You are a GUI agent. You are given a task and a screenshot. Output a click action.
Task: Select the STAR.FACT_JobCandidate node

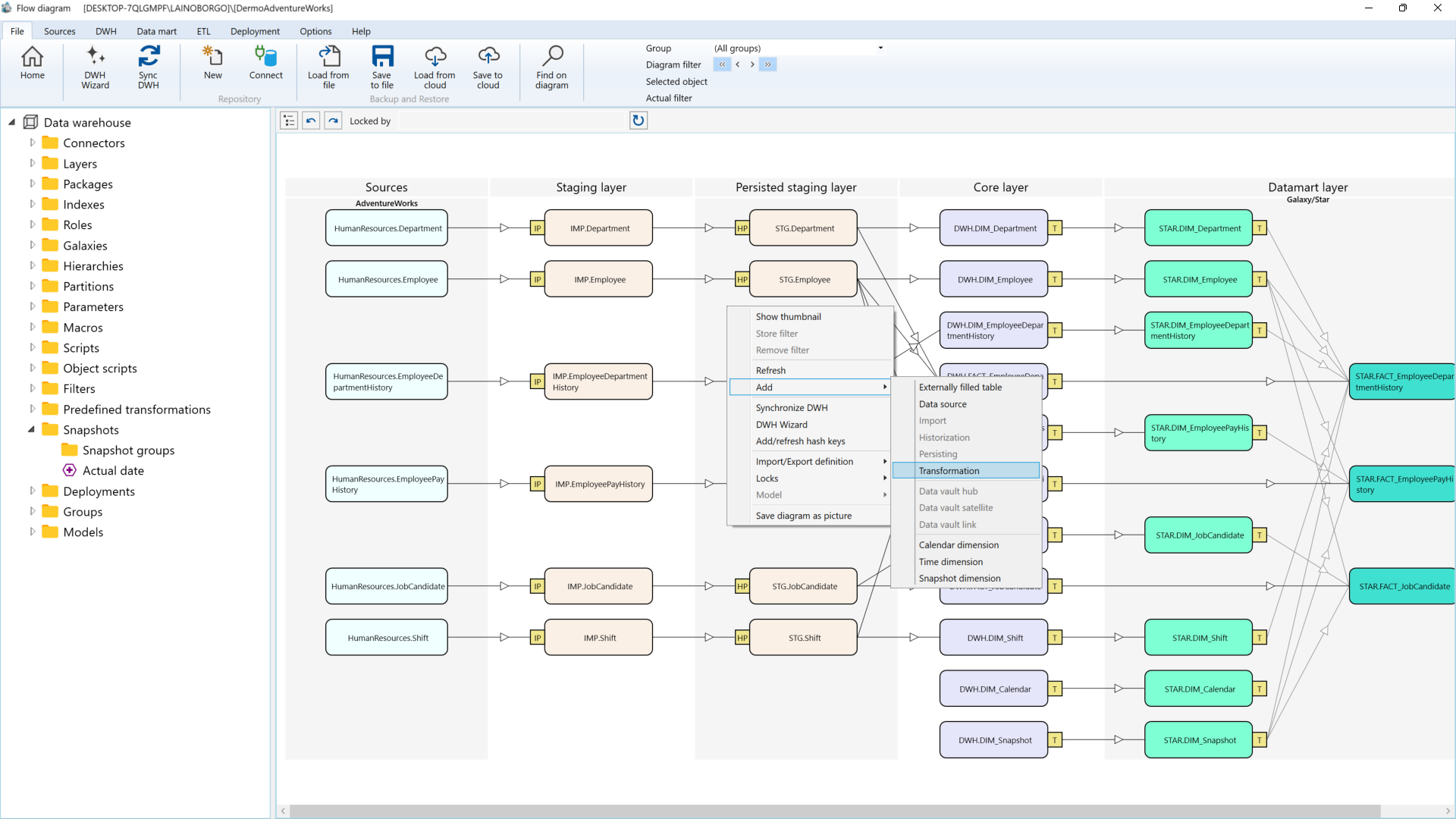(x=1403, y=586)
